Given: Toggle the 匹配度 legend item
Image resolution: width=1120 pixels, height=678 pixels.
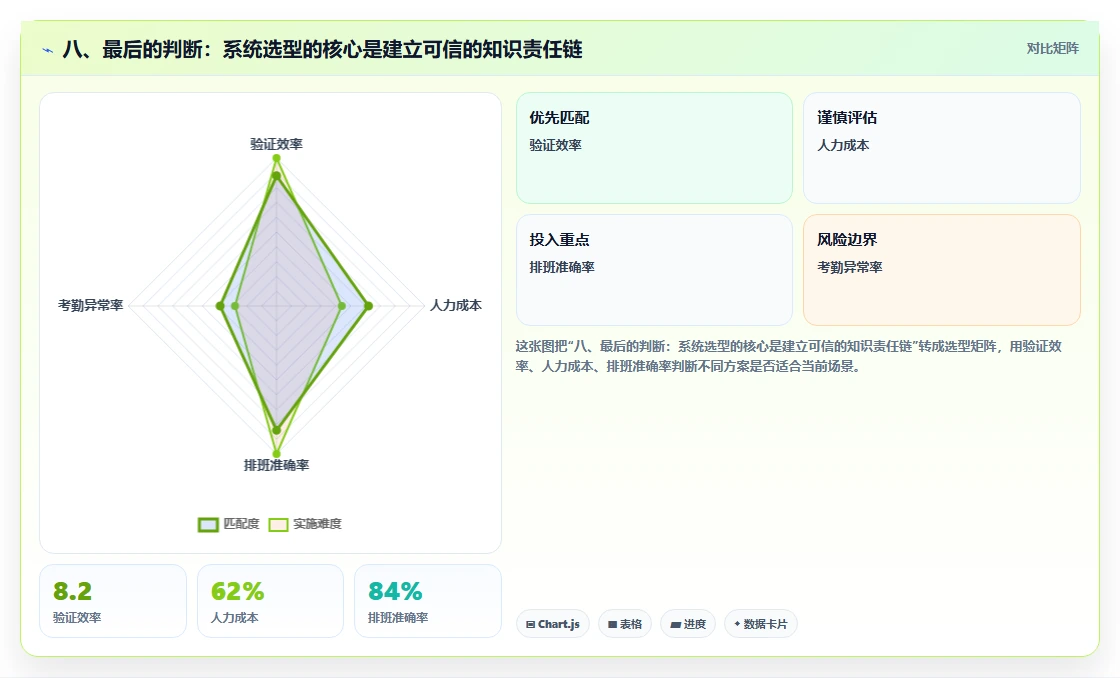Looking at the screenshot, I should [x=229, y=524].
